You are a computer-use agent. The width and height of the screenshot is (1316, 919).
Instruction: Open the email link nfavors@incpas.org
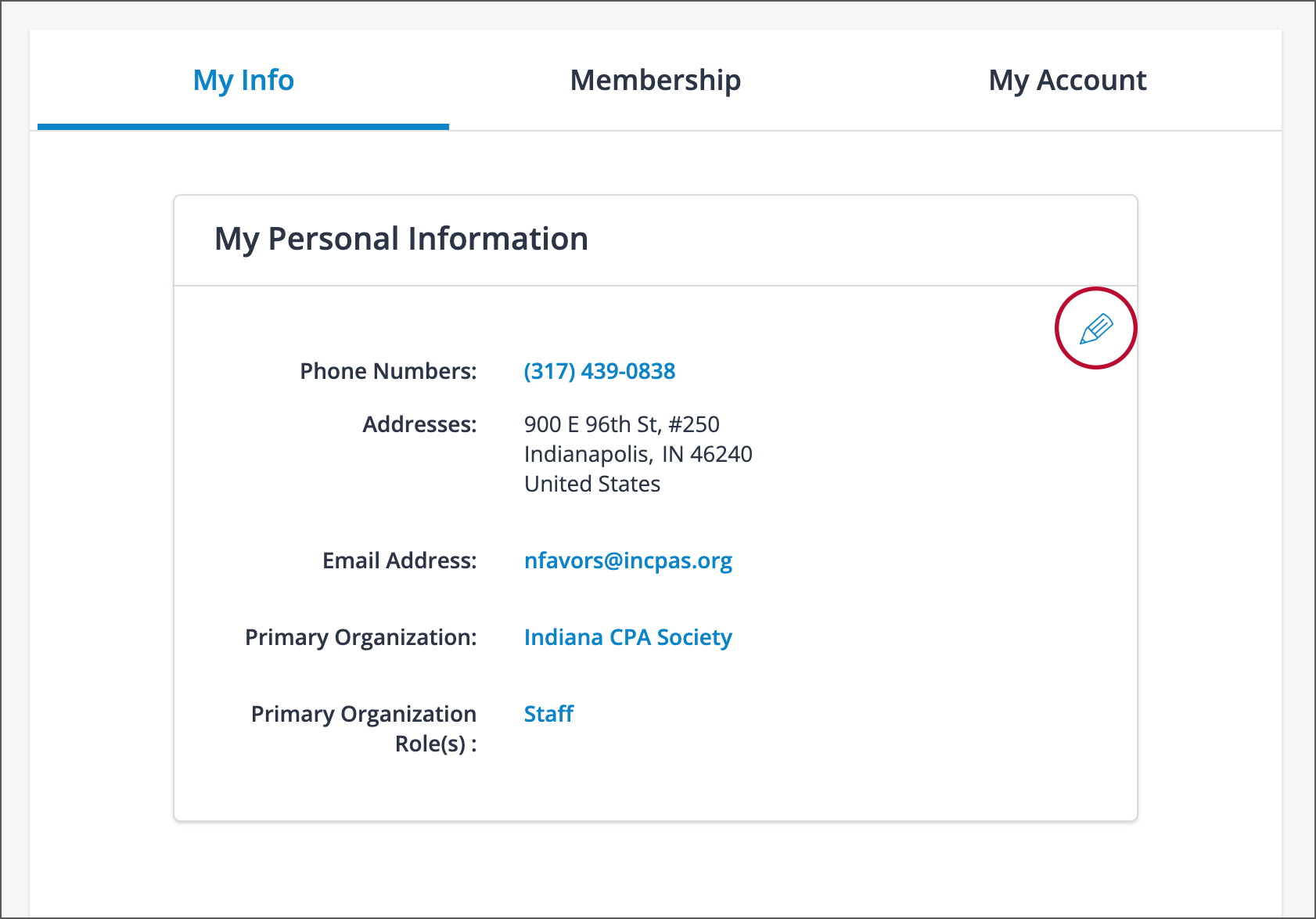(628, 560)
